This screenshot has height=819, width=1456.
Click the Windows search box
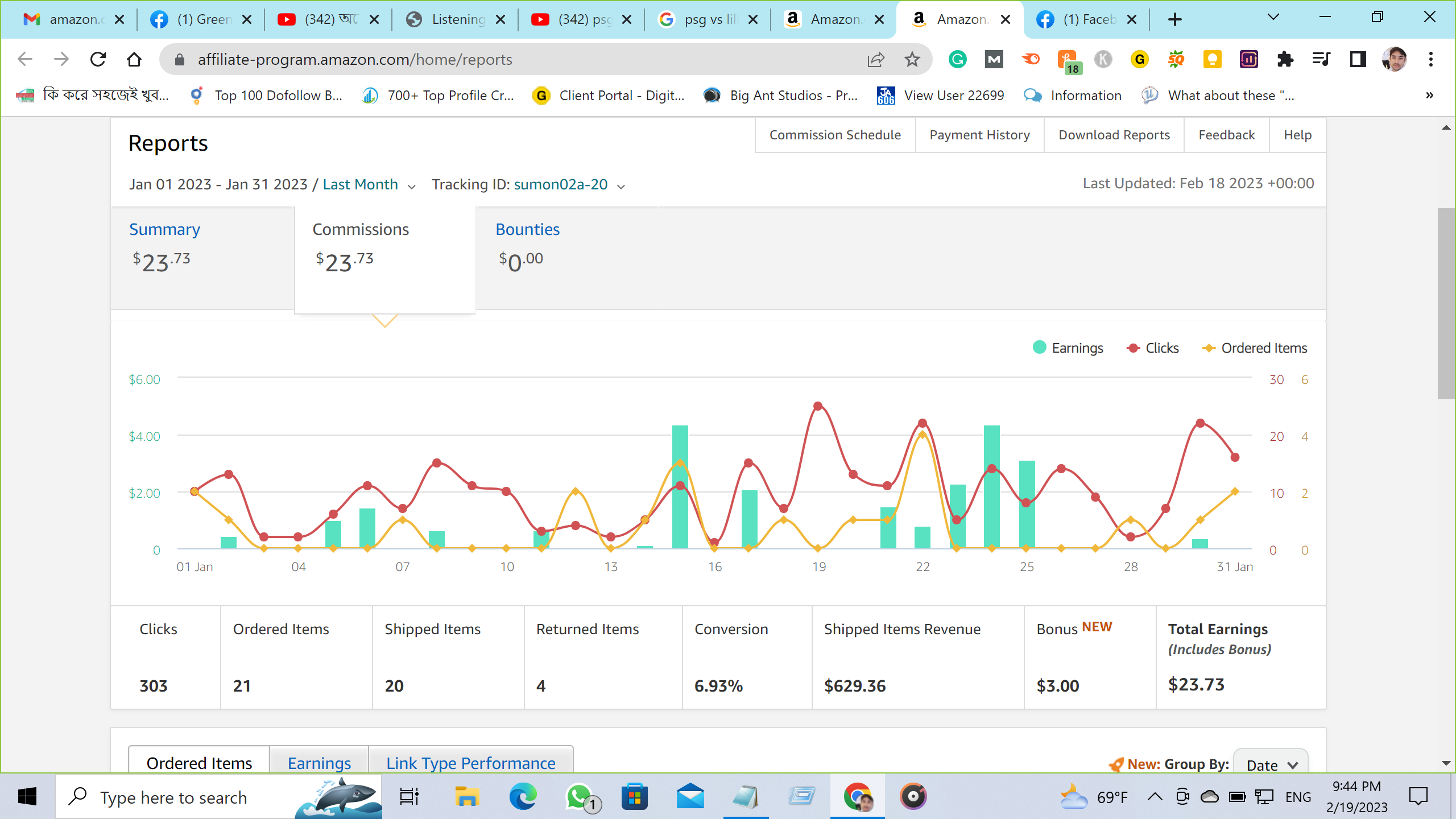[218, 797]
